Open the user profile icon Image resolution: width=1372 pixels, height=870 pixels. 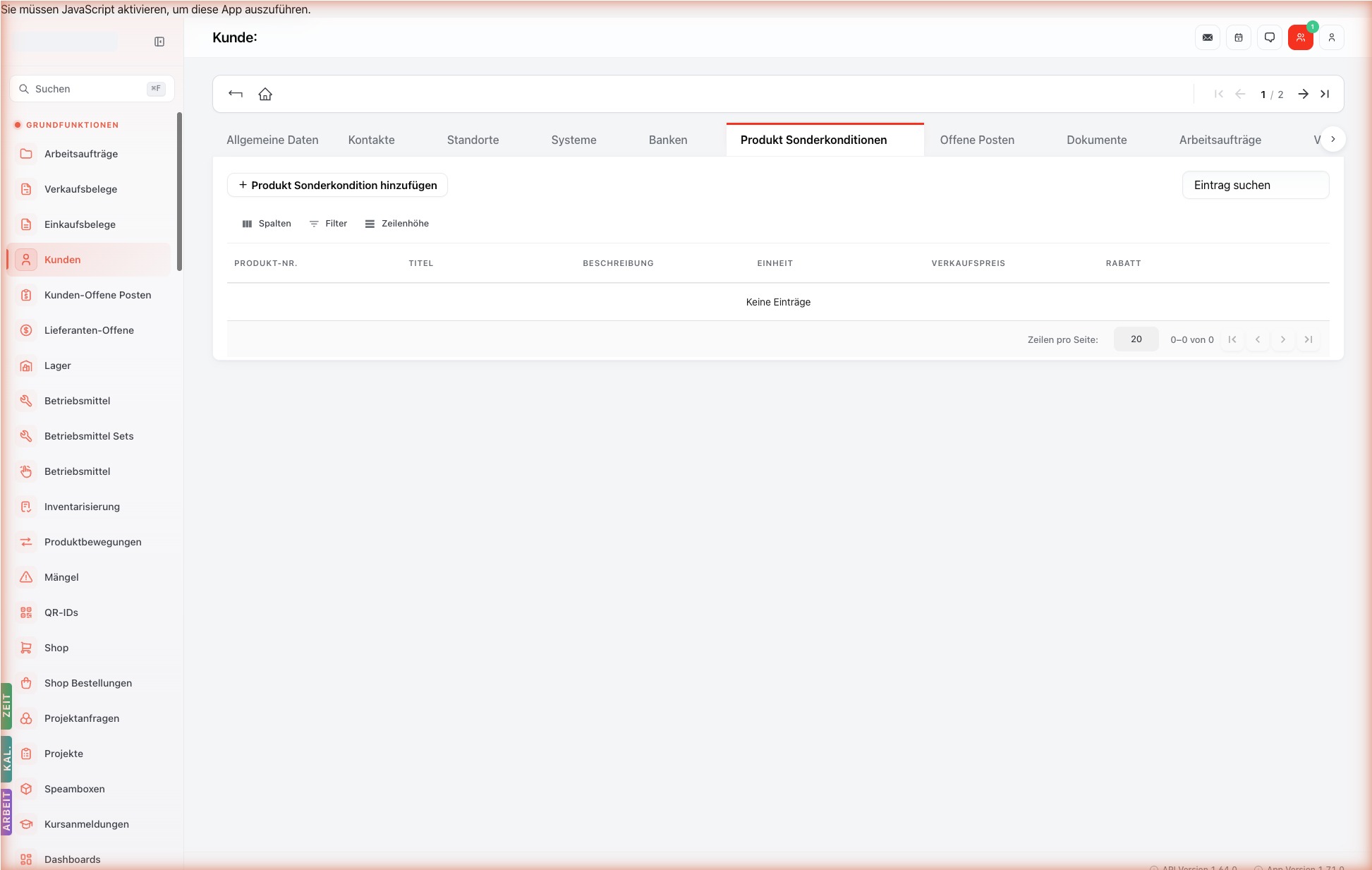[x=1332, y=37]
